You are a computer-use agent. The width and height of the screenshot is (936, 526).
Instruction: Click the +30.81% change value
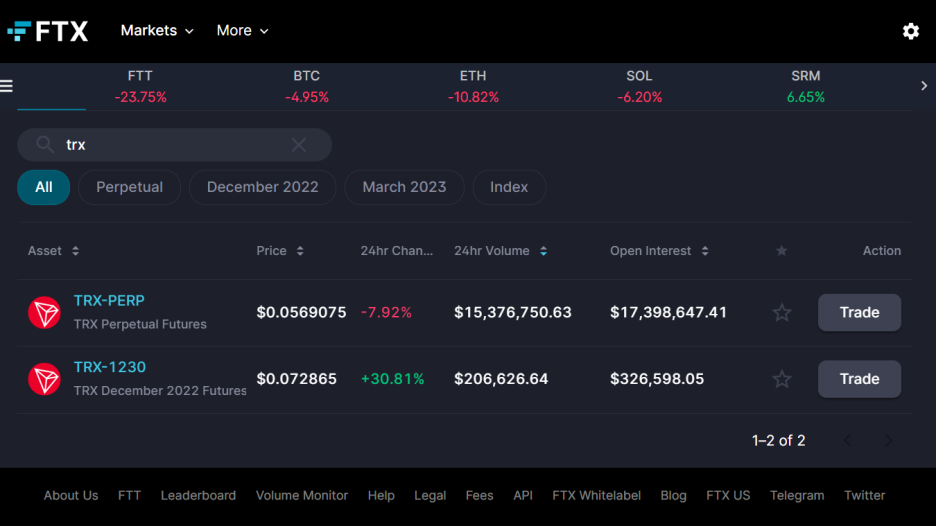pos(393,379)
